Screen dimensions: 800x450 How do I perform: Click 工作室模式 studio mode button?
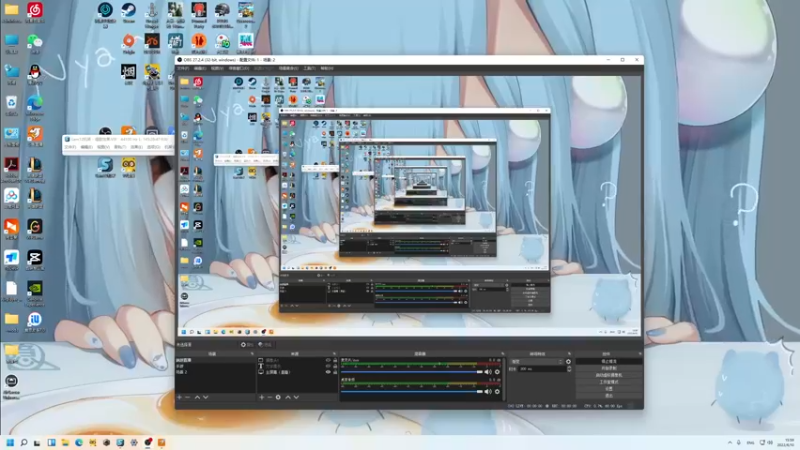(x=609, y=382)
